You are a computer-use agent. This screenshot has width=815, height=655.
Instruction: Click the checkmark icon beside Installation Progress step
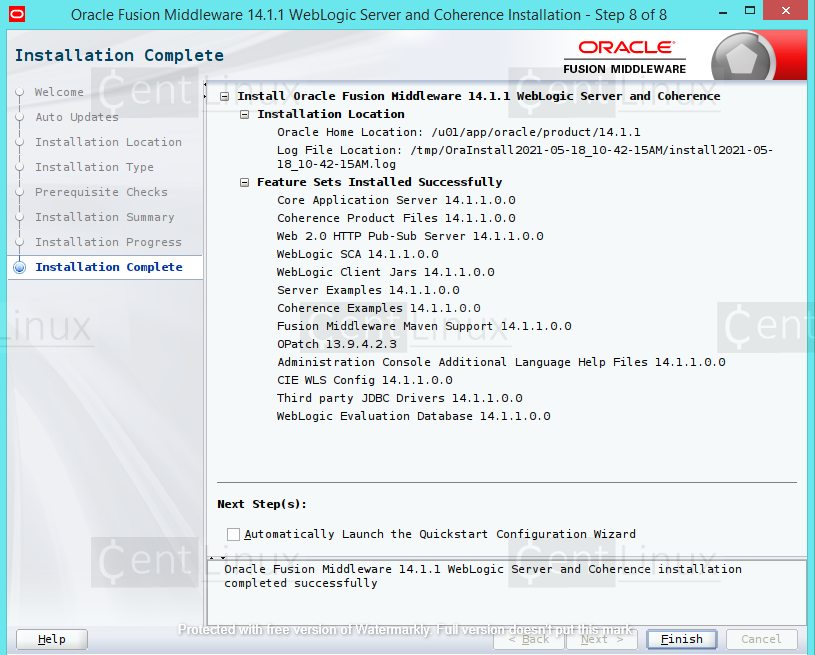[x=19, y=242]
